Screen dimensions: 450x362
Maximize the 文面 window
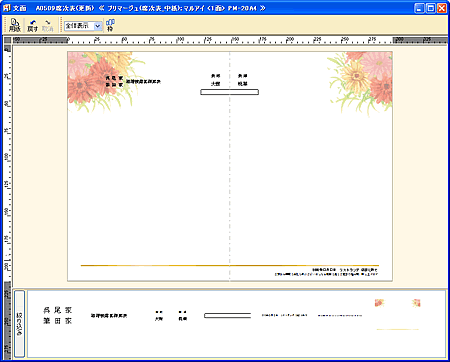pyautogui.click(x=431, y=8)
